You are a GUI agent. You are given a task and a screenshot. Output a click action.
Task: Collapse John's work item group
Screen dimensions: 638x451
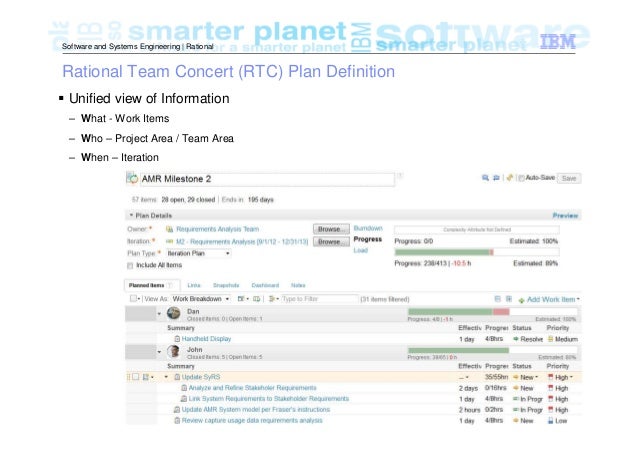pos(159,352)
